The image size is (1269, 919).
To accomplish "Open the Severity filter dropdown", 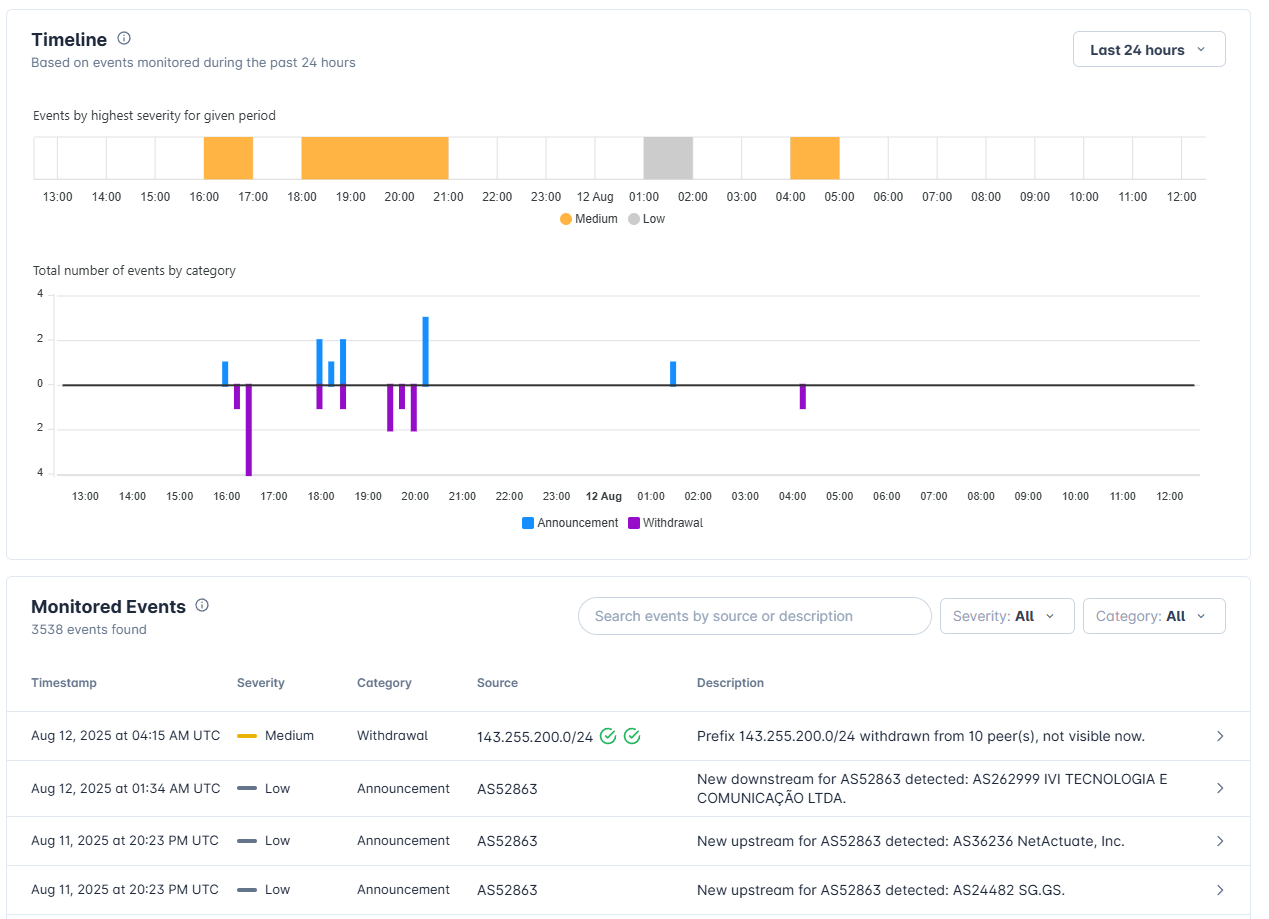I will 1007,616.
